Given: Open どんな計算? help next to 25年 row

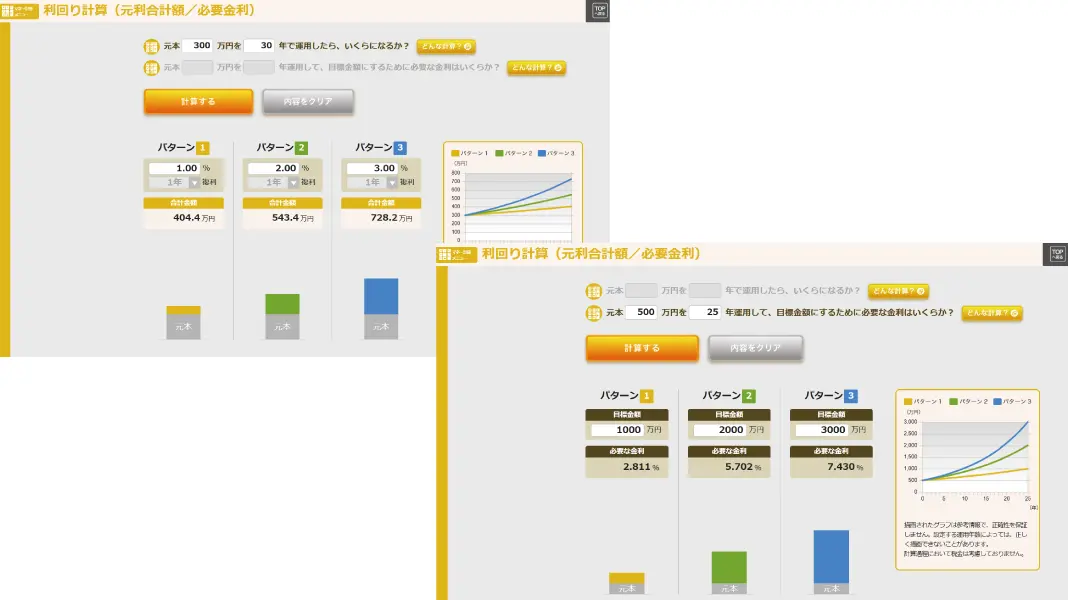Looking at the screenshot, I should click(x=992, y=313).
